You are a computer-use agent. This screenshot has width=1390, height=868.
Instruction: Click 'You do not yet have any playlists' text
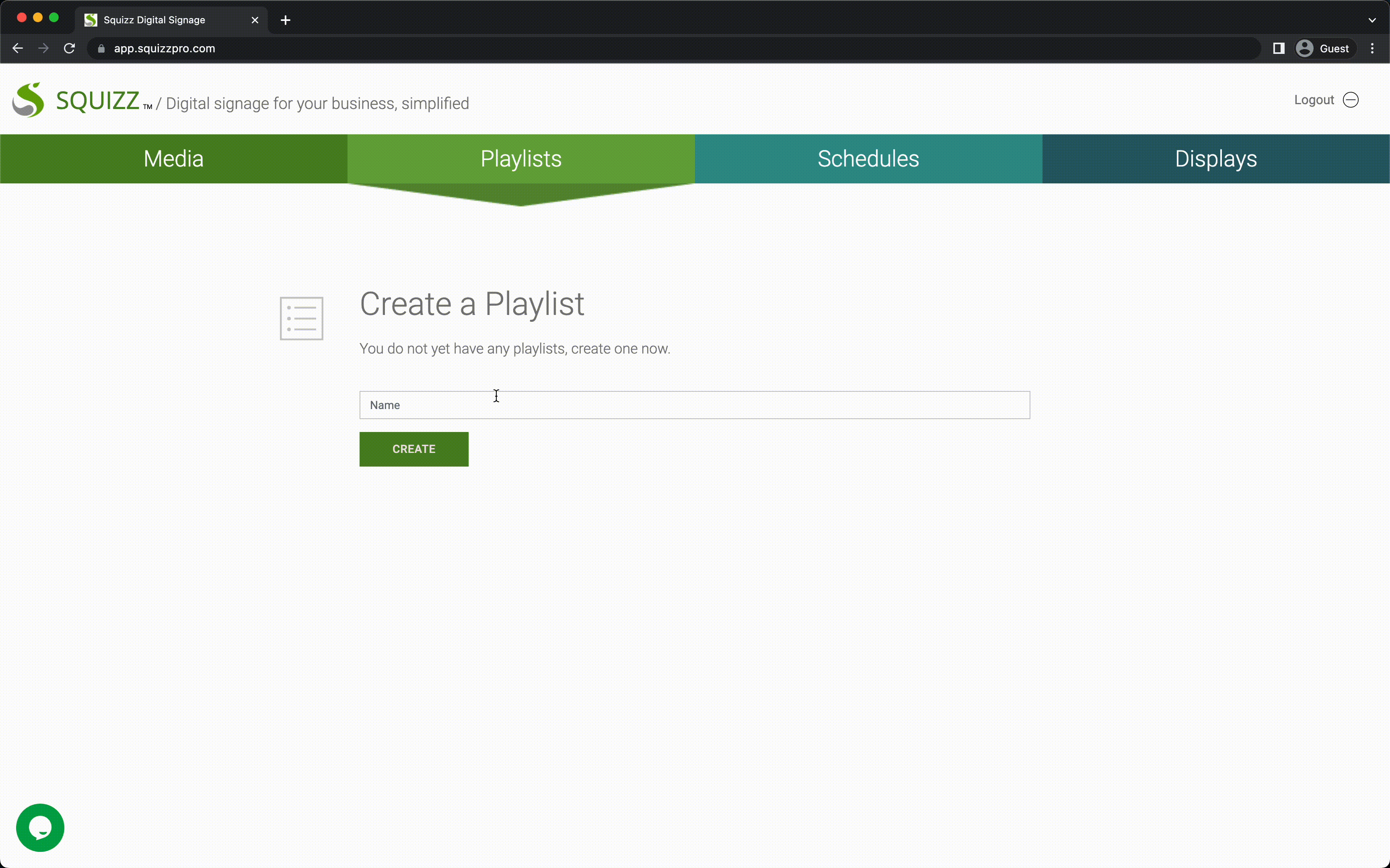pos(515,348)
